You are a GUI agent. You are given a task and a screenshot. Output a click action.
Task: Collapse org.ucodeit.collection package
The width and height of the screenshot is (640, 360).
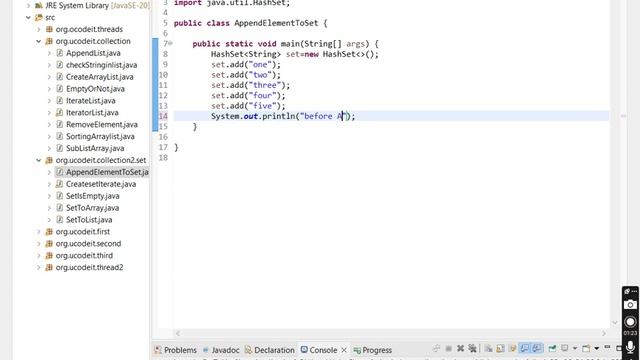(39, 41)
